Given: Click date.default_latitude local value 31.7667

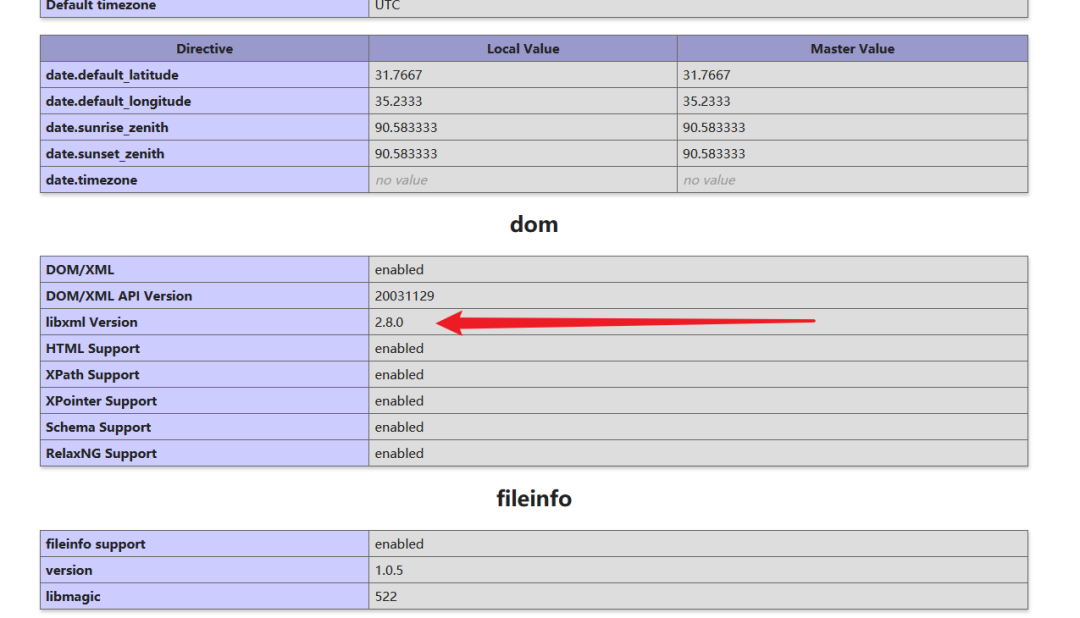Looking at the screenshot, I should [x=398, y=75].
